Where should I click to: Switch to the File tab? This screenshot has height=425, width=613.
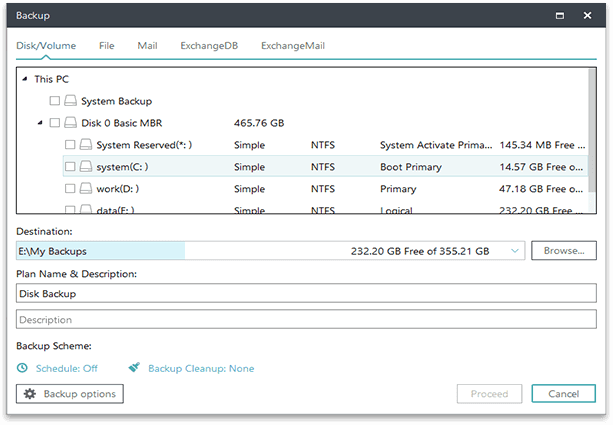106,46
